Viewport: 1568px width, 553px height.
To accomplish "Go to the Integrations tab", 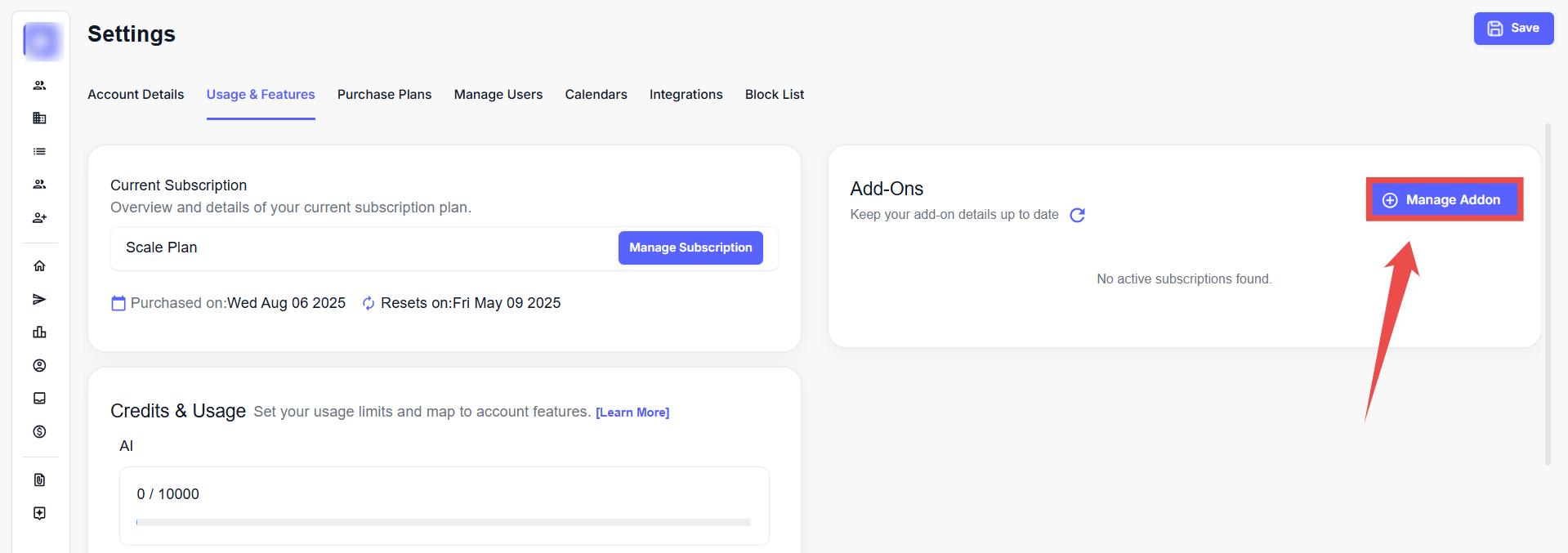I will (x=686, y=95).
